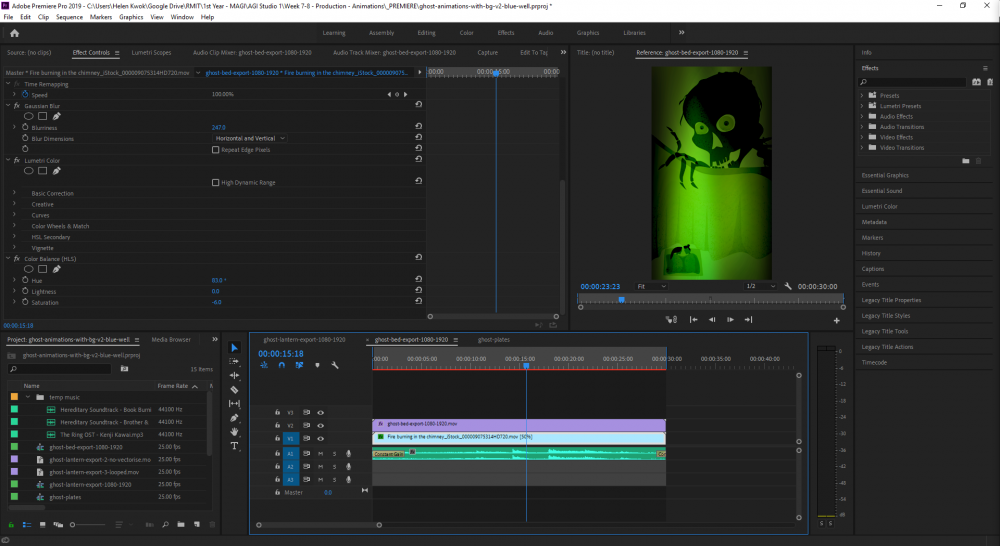Enable Repeat Edge Pixels checkbox
The width and height of the screenshot is (1000, 546).
pos(216,150)
